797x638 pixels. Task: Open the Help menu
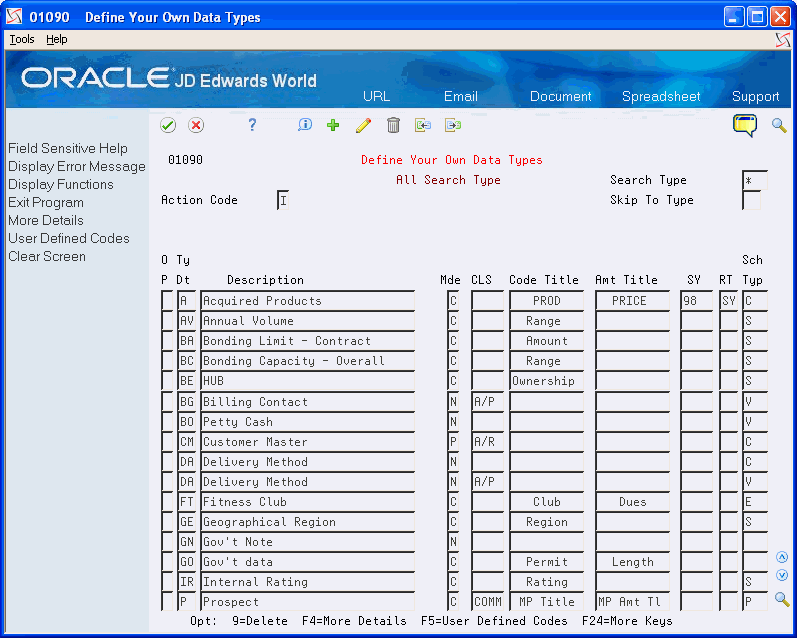pyautogui.click(x=56, y=39)
